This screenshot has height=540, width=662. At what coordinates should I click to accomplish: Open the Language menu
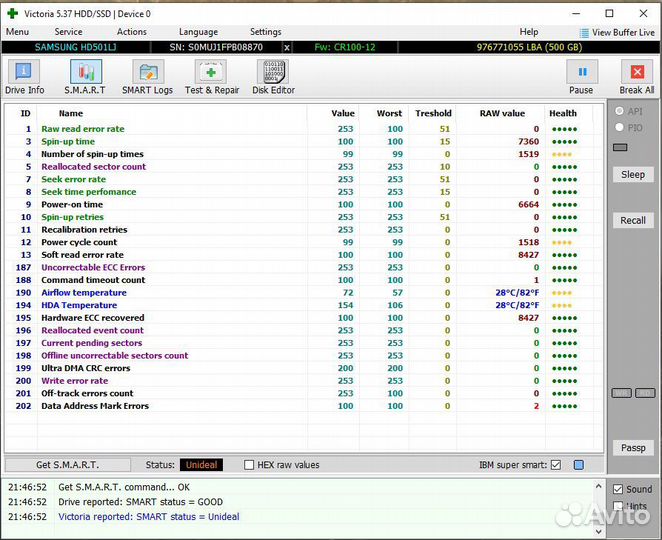click(x=198, y=32)
